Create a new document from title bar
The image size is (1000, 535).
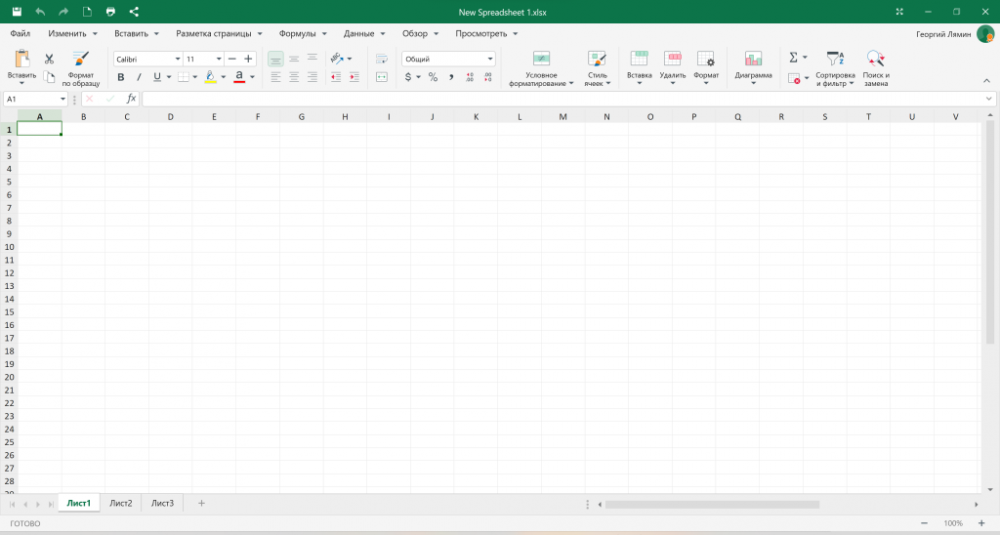(87, 11)
